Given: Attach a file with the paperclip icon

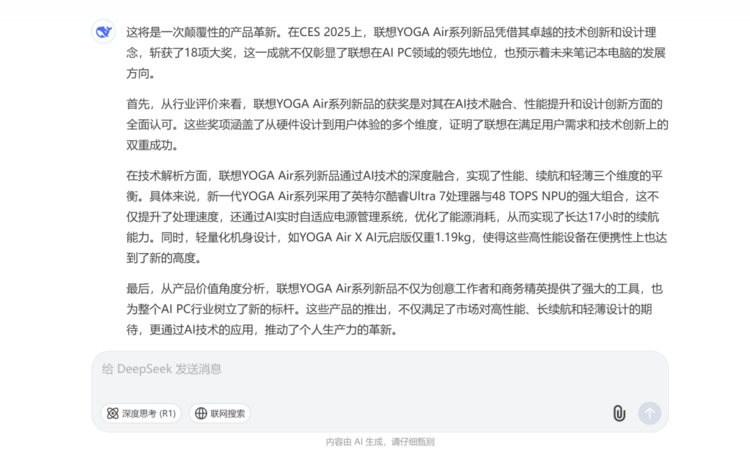Looking at the screenshot, I should click(619, 413).
